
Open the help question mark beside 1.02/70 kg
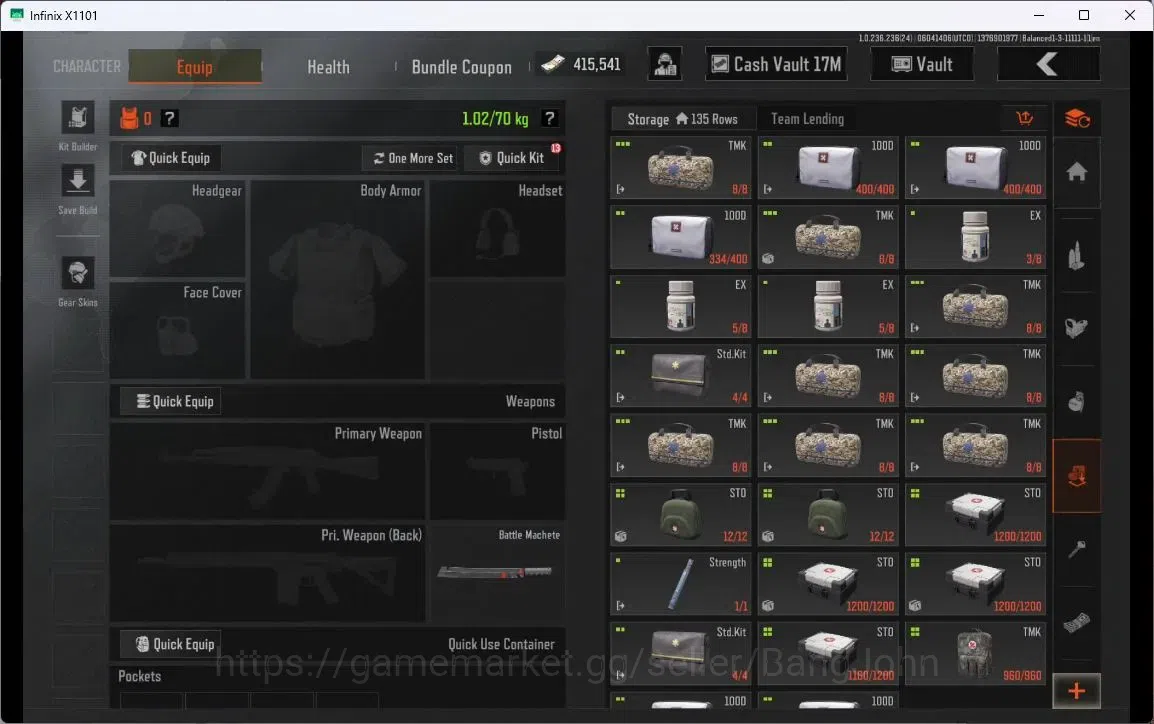coord(549,118)
